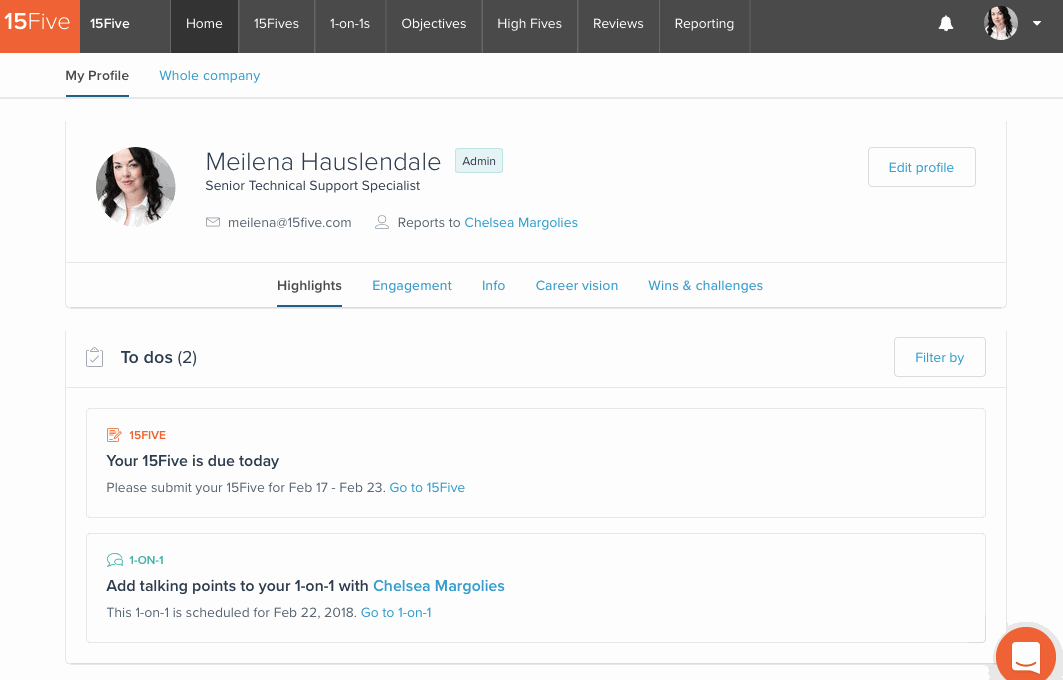Open the Wins & challenges tab
The height and width of the screenshot is (680, 1063).
click(705, 285)
